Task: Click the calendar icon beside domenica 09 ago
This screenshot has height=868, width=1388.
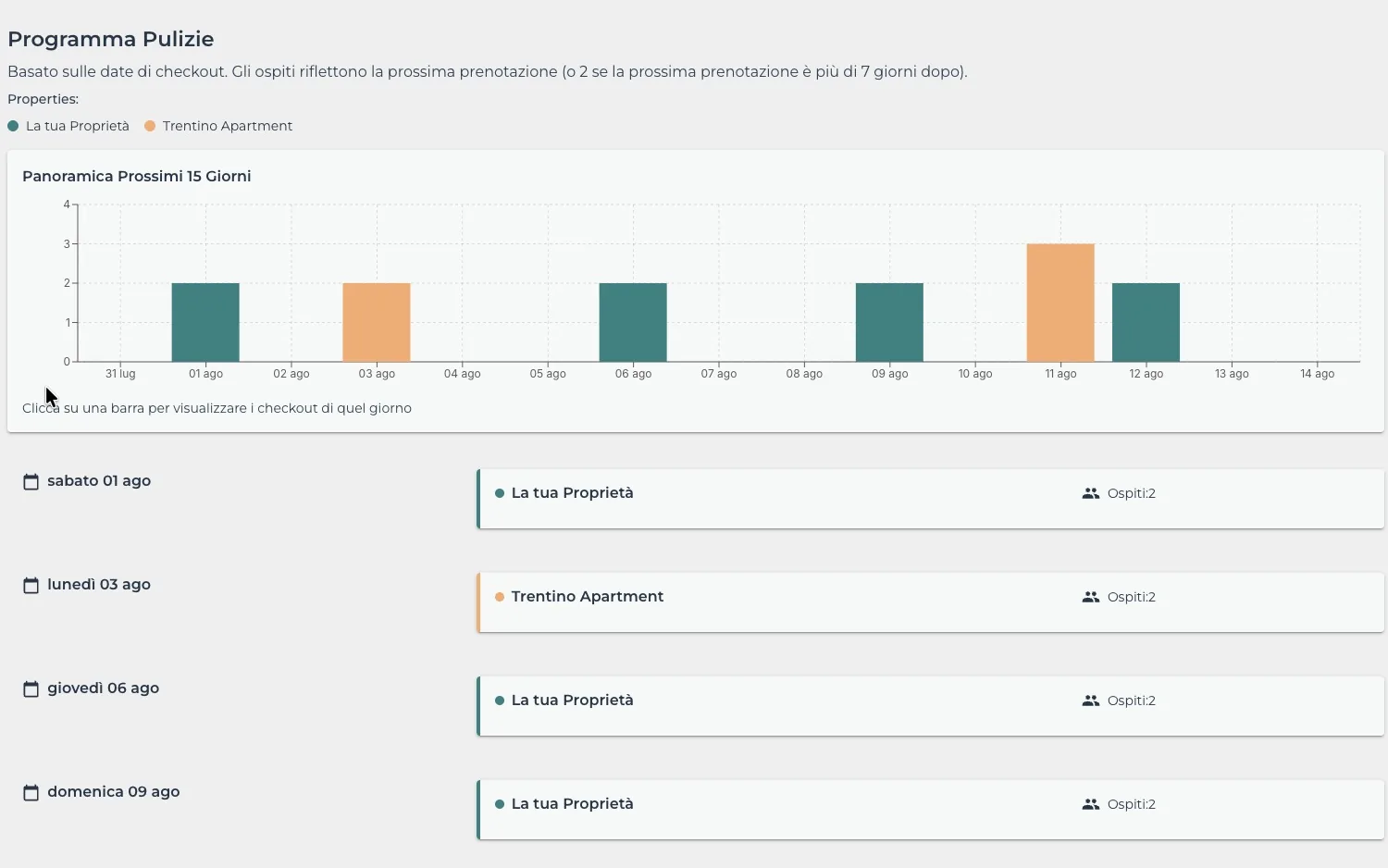Action: click(31, 793)
